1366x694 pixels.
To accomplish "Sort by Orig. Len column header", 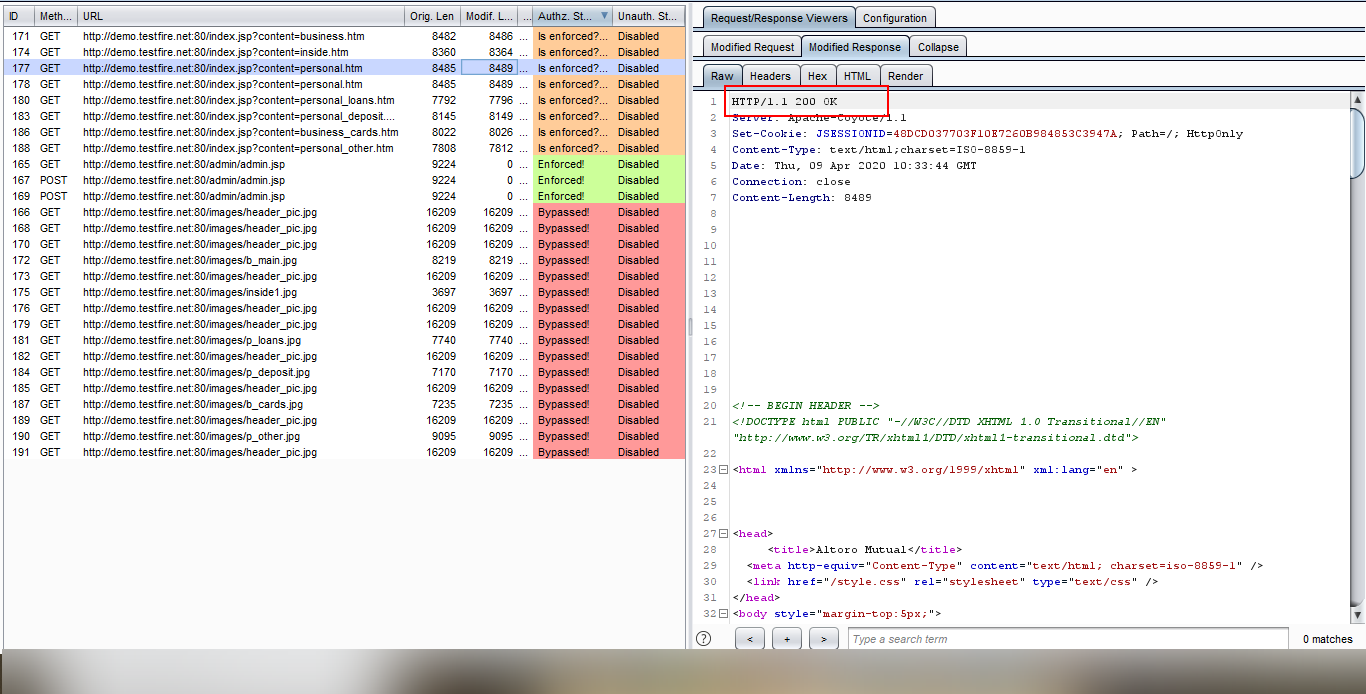I will [432, 16].
